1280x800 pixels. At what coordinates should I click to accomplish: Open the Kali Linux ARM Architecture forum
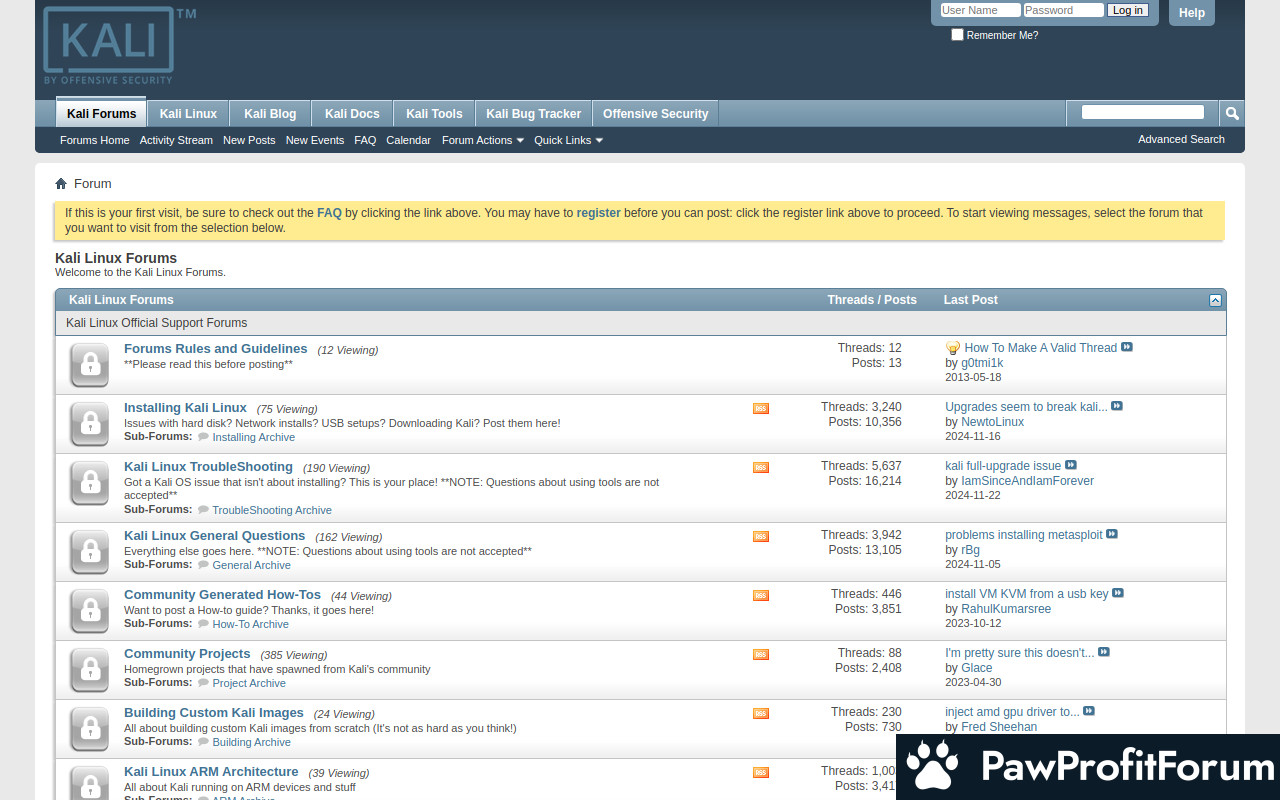211,772
